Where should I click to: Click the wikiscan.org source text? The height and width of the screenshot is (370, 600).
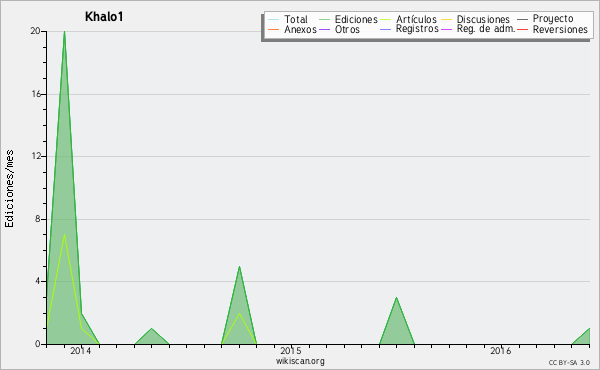point(300,361)
